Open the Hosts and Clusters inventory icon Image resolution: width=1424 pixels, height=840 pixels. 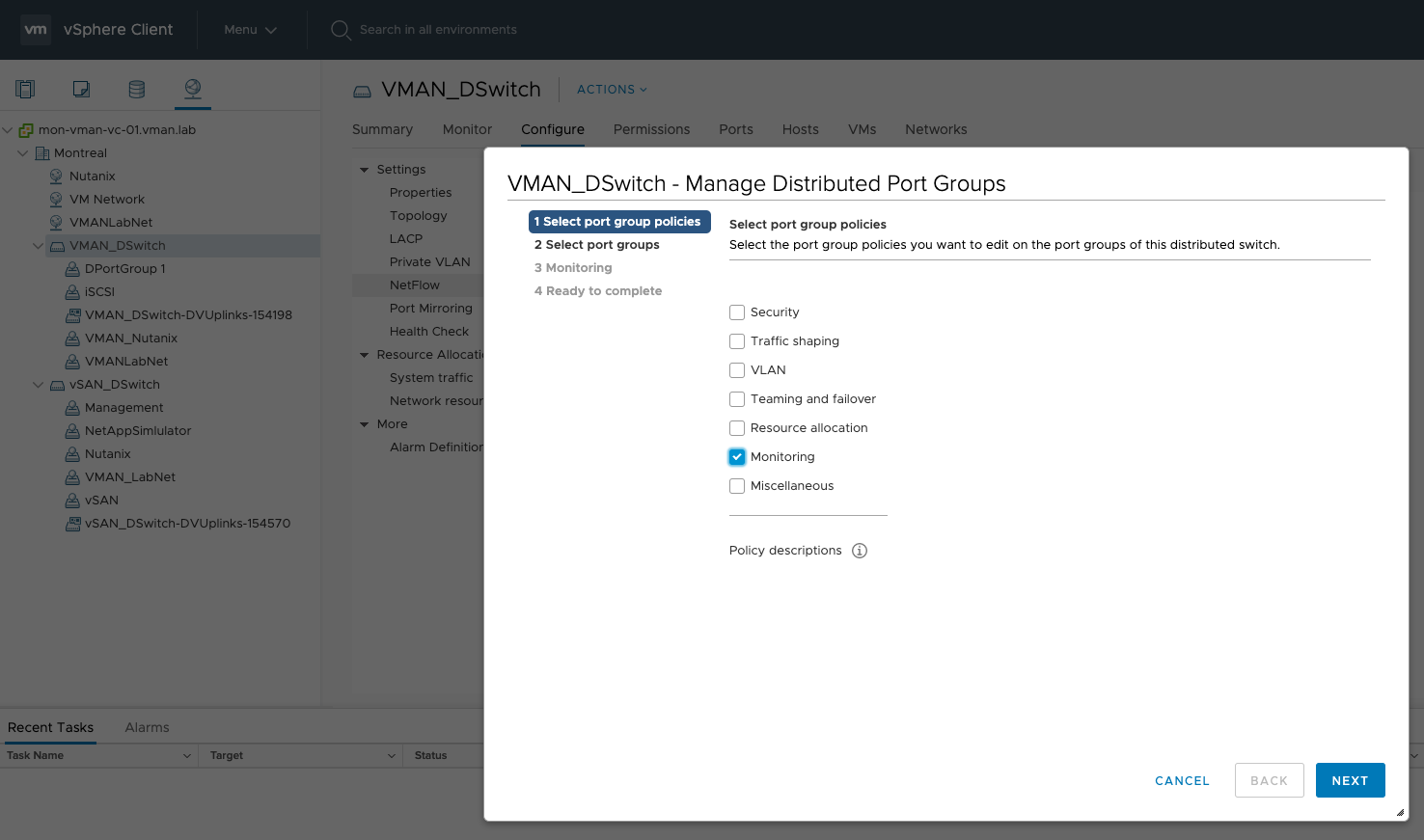coord(25,90)
